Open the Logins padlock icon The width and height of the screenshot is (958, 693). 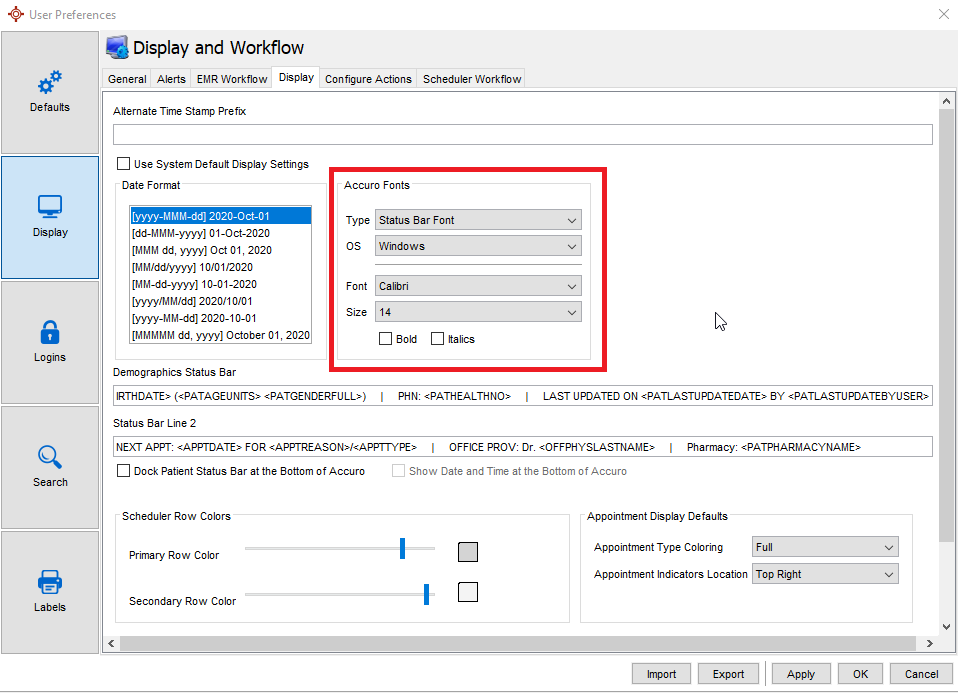[x=50, y=332]
